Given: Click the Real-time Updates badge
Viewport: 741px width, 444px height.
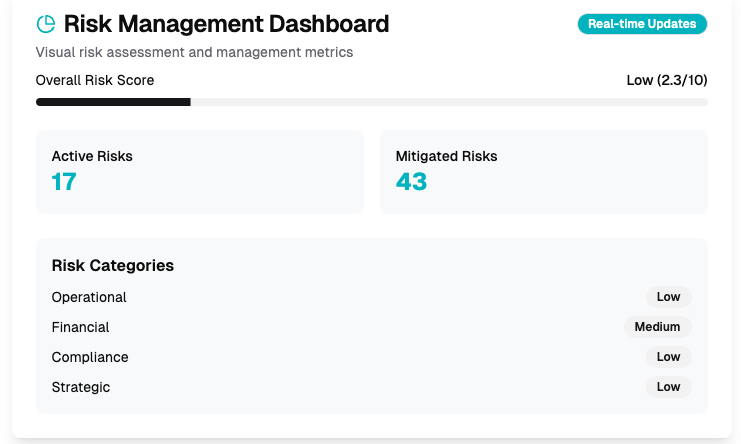Looking at the screenshot, I should pyautogui.click(x=642, y=24).
